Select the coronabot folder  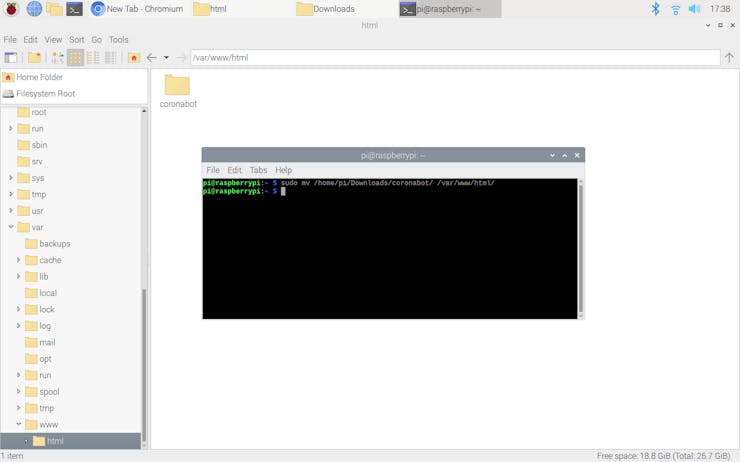click(x=178, y=91)
